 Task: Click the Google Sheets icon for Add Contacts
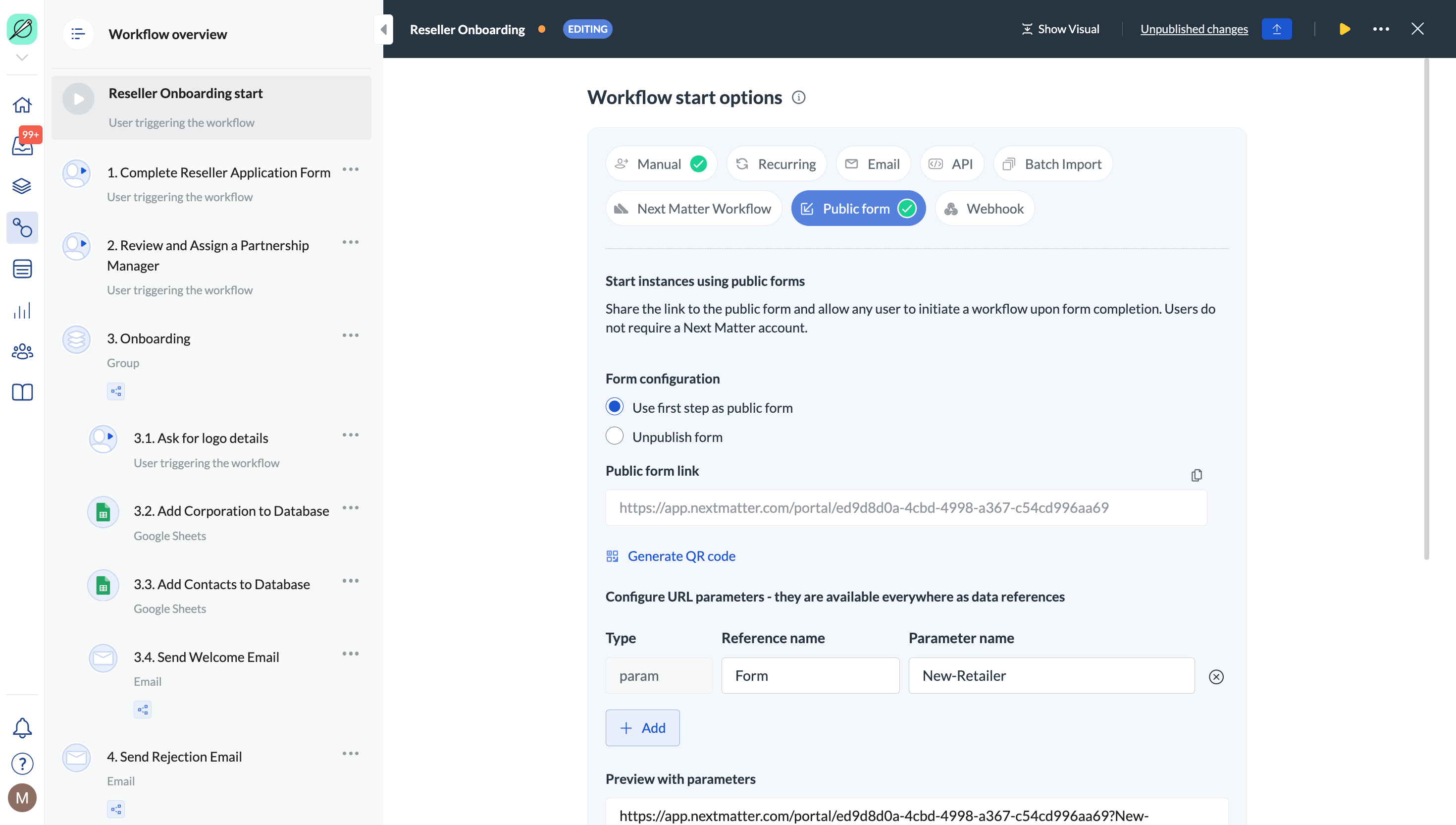click(x=103, y=585)
